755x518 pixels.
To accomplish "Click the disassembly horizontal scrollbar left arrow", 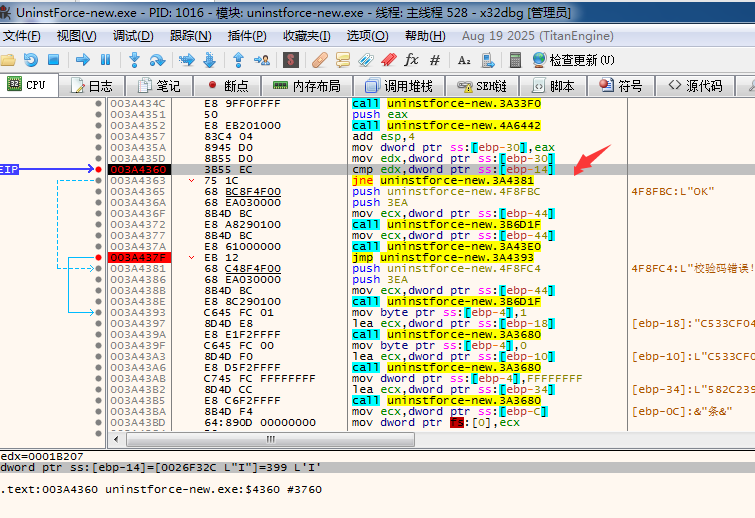I will pos(116,439).
